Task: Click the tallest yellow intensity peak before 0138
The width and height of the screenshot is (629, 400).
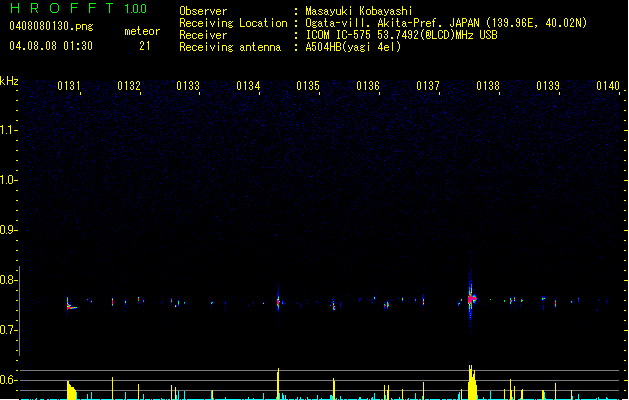Action: [472, 382]
